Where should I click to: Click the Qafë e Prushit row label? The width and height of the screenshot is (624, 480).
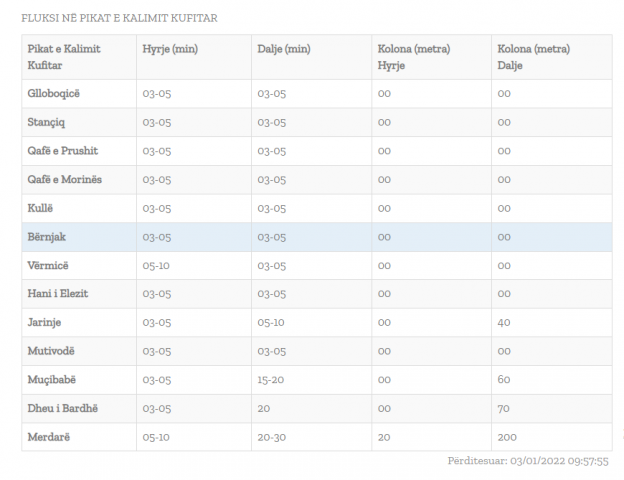[x=62, y=151]
